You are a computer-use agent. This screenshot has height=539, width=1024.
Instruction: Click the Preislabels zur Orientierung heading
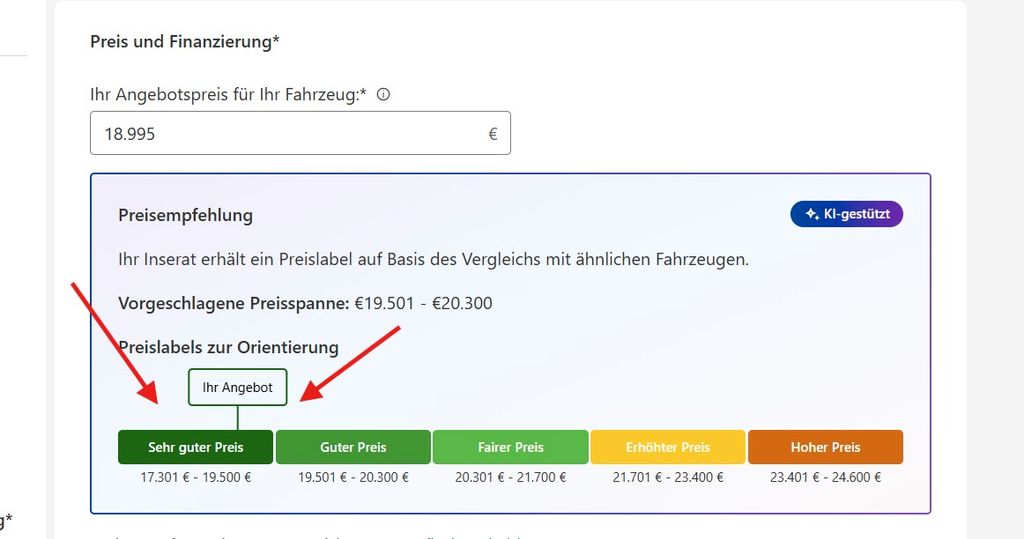tap(229, 348)
